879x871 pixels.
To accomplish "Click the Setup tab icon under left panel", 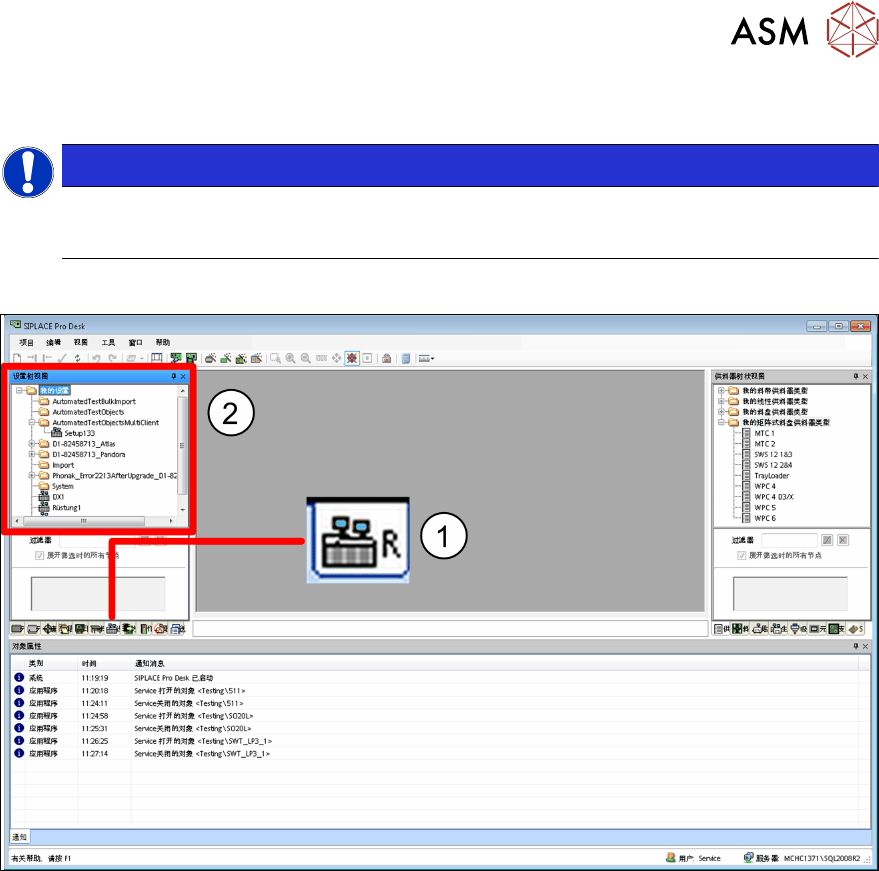I will 113,629.
